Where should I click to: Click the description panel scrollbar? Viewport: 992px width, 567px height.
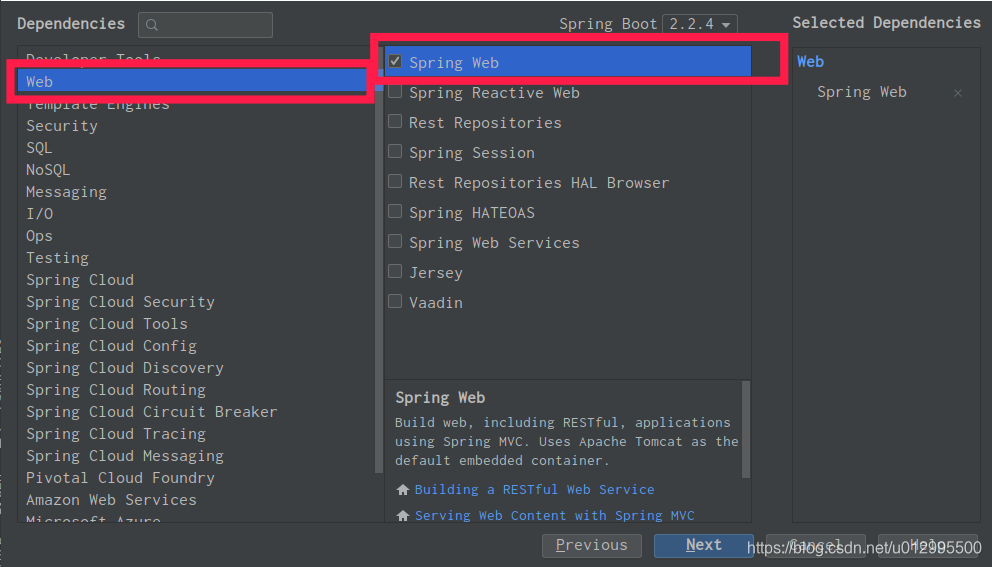click(746, 429)
